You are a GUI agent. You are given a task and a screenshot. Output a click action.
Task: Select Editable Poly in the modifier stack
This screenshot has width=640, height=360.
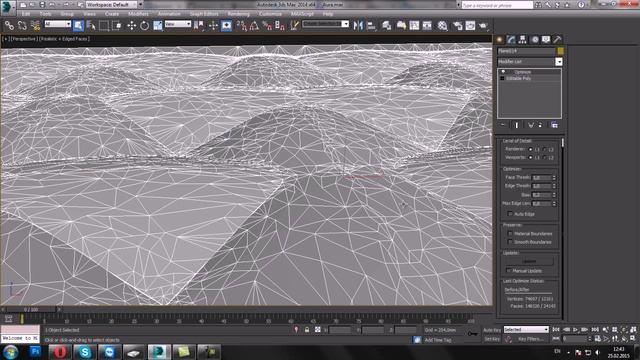(x=519, y=78)
